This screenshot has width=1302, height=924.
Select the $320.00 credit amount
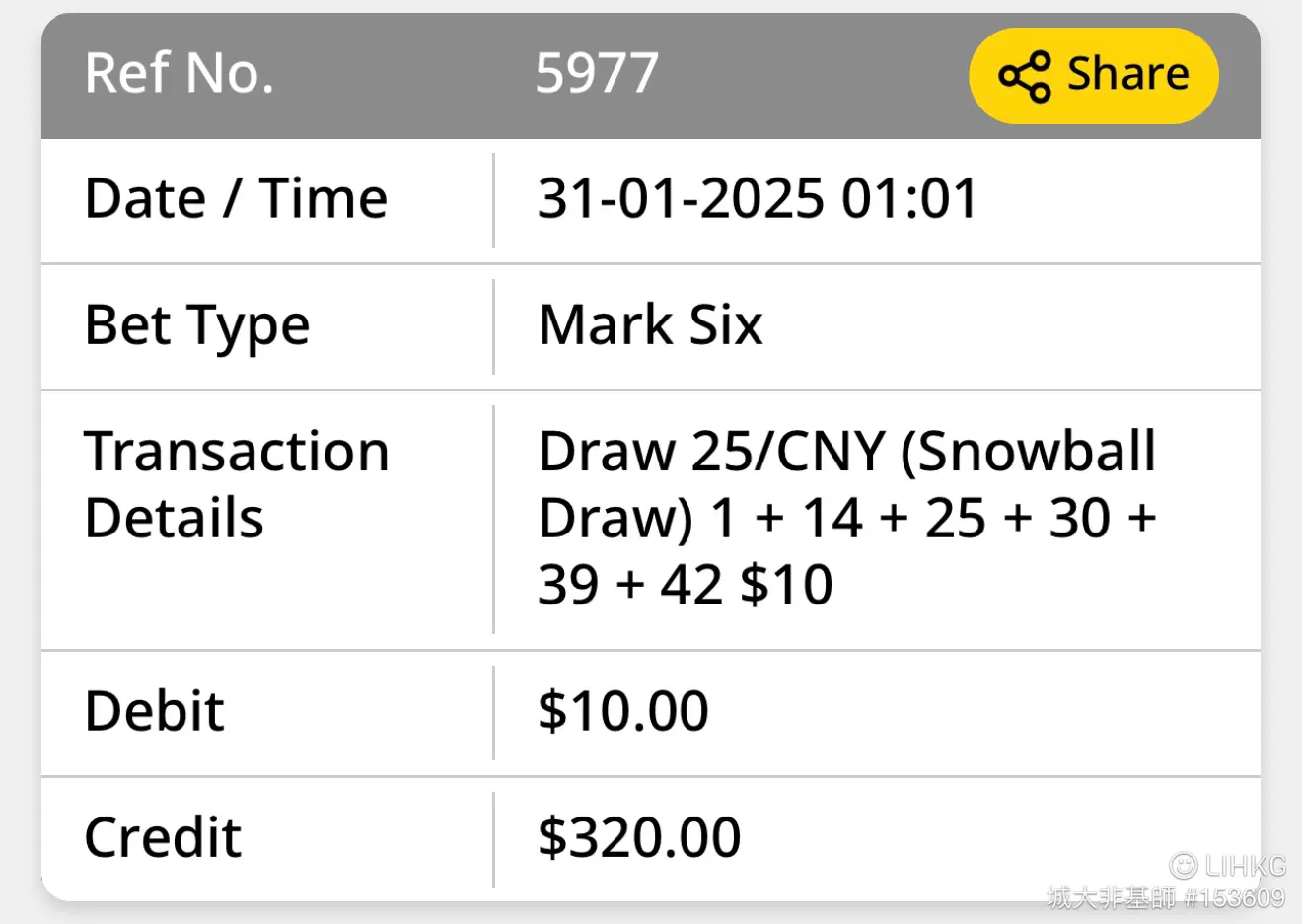pos(639,837)
